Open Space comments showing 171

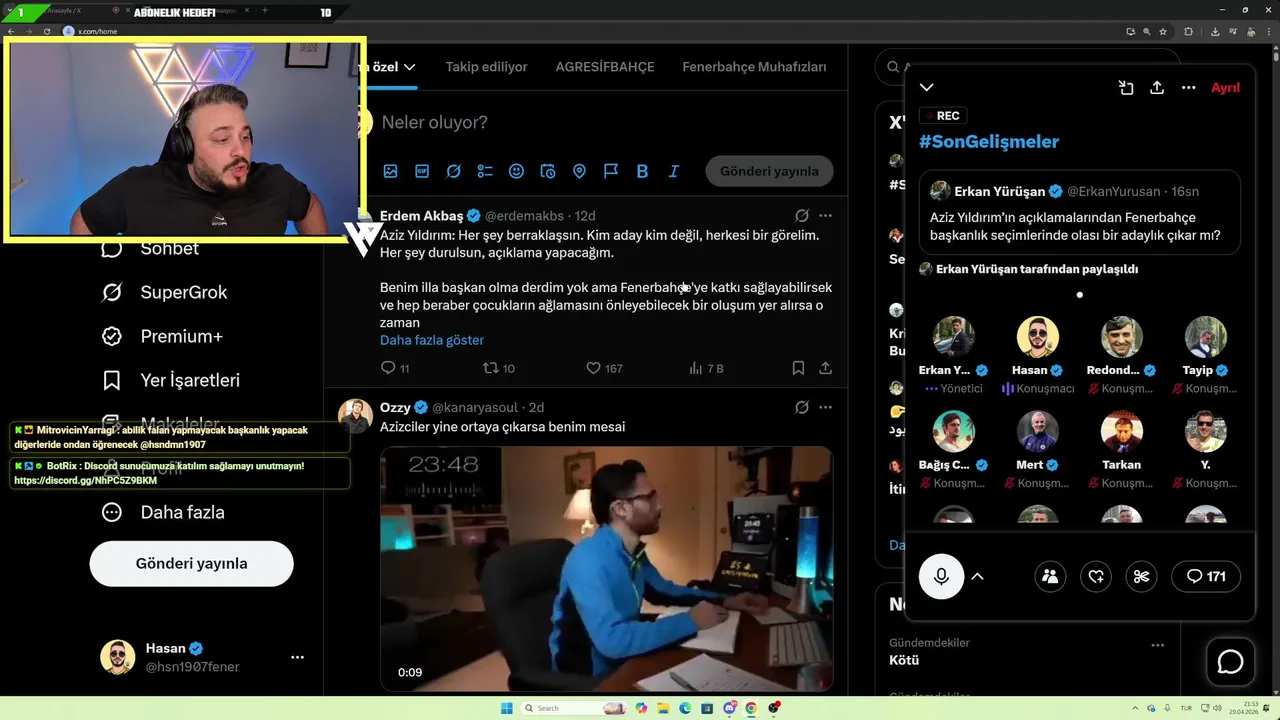[1206, 576]
